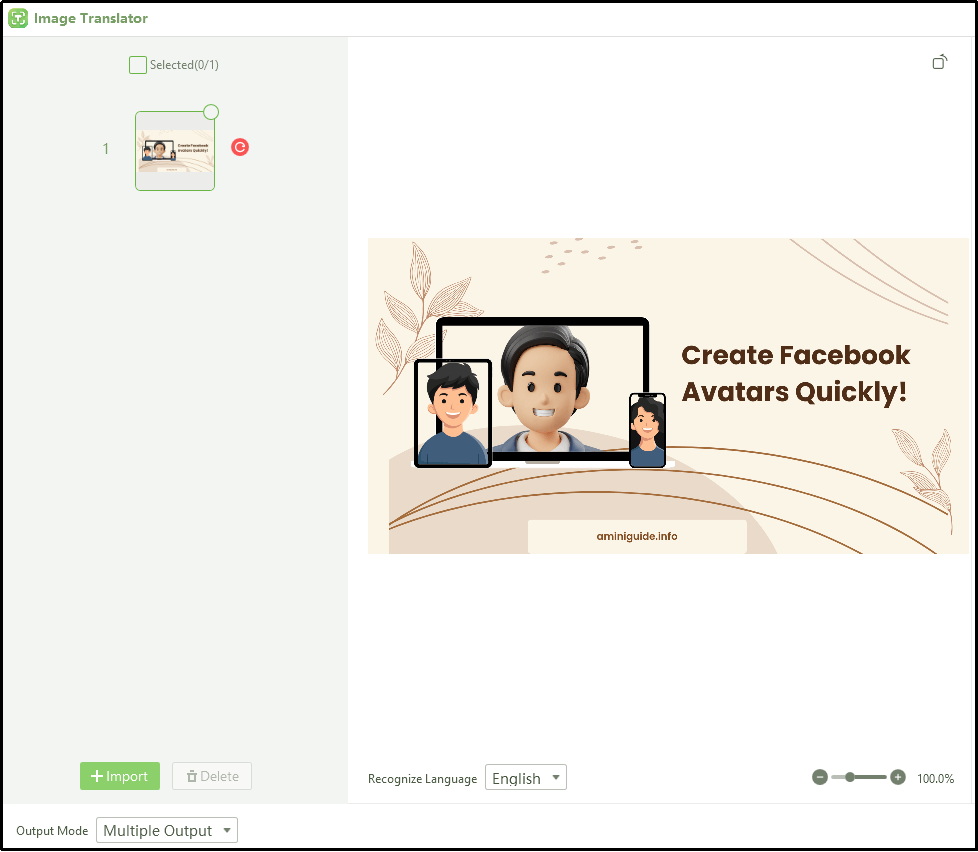Toggle the Selected(0/1) checkbox

point(137,64)
